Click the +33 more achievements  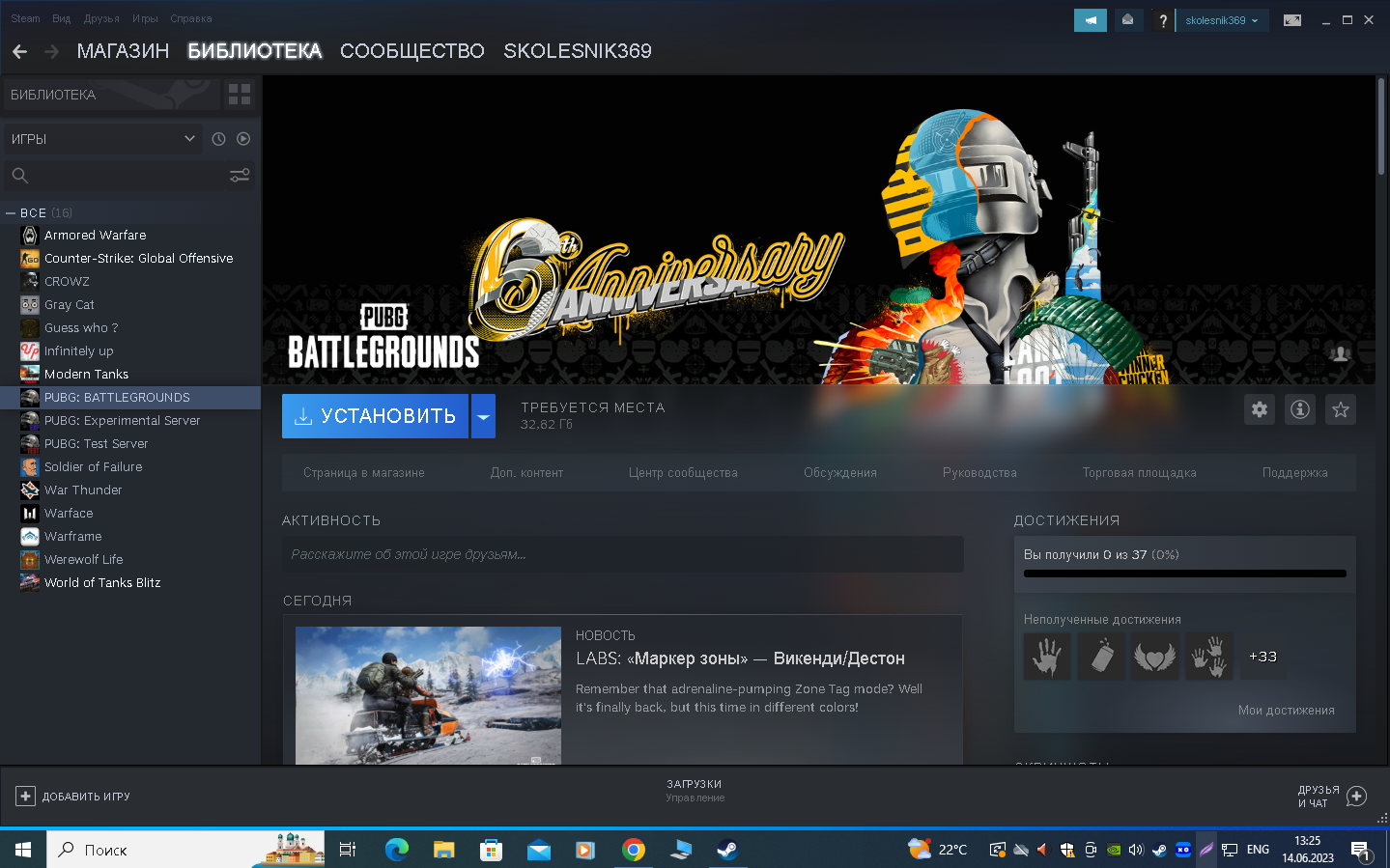click(x=1262, y=657)
